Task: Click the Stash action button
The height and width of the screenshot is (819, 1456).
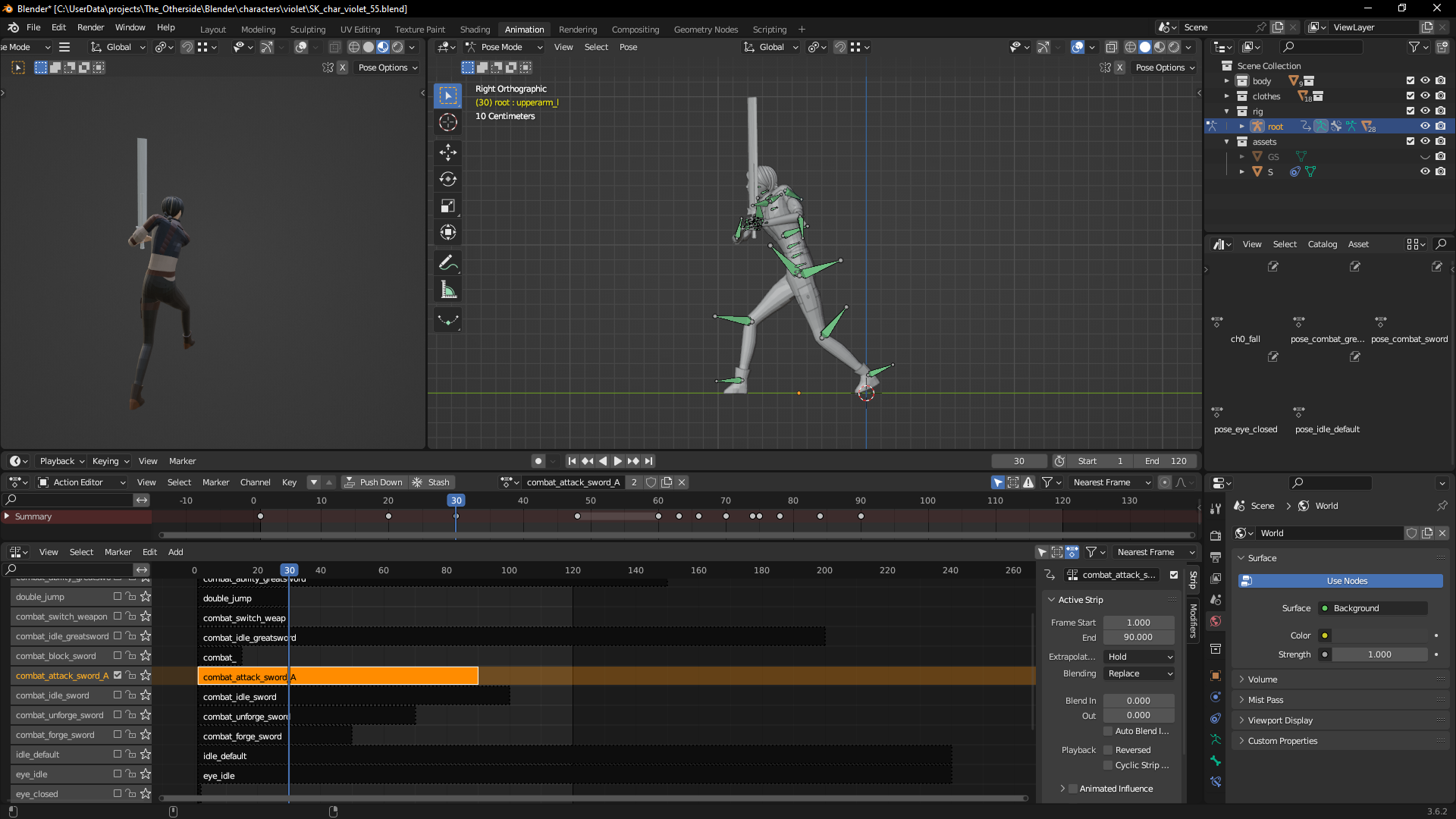Action: click(431, 482)
